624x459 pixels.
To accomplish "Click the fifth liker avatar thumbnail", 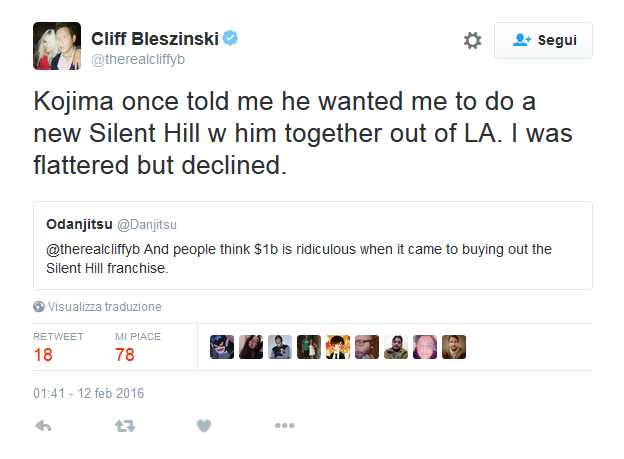I will (338, 346).
